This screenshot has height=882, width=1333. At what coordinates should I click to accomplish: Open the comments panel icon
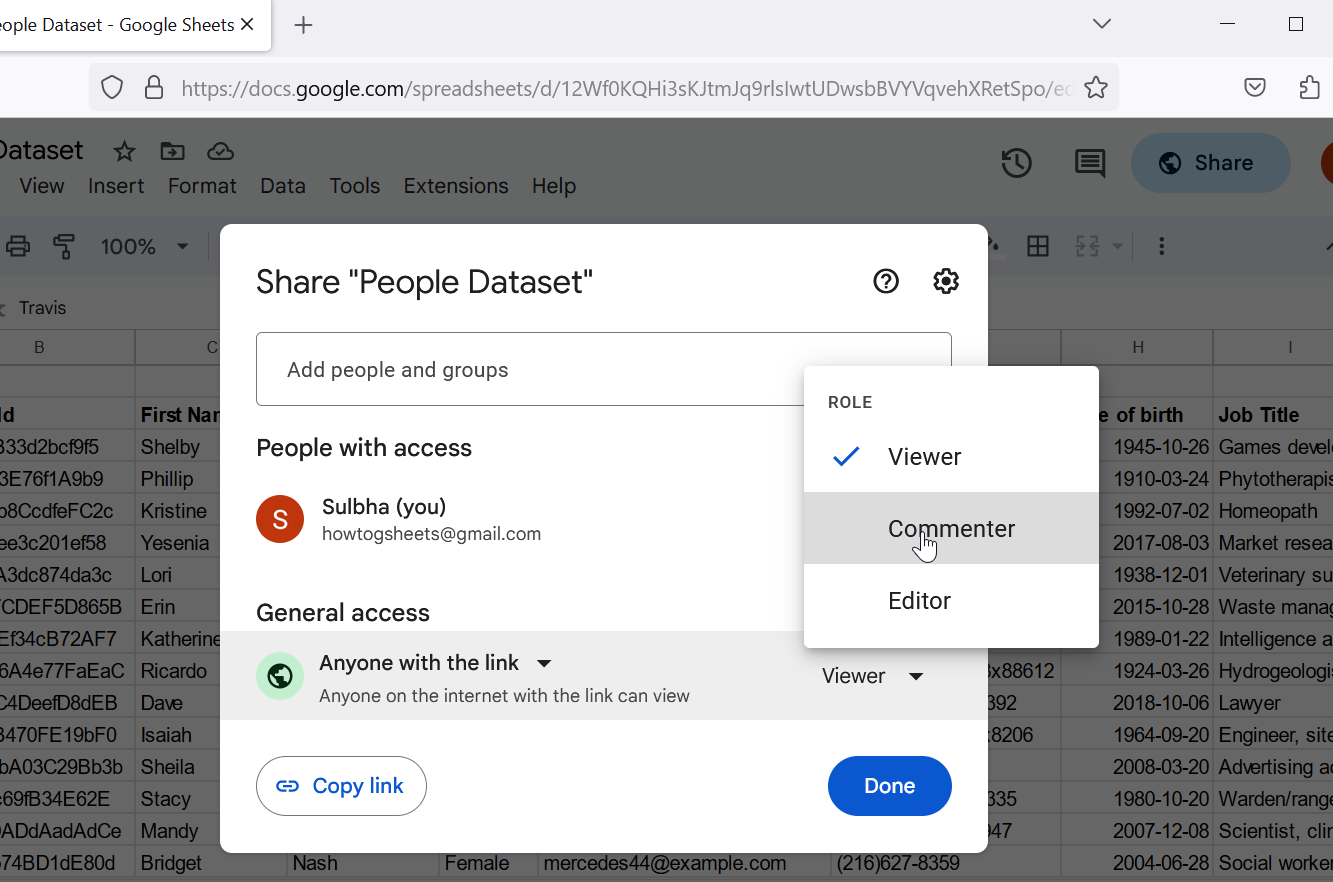(1090, 163)
